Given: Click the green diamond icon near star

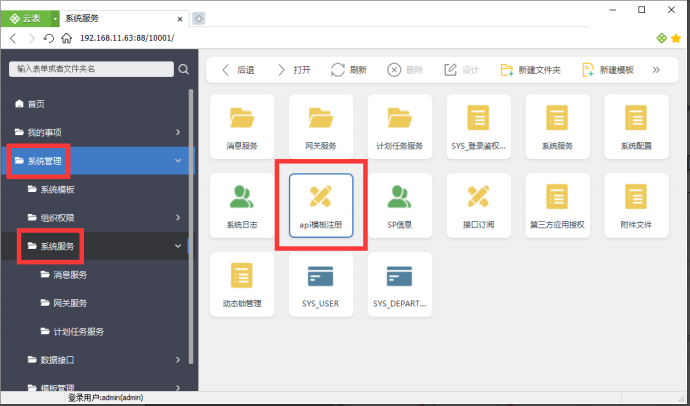Looking at the screenshot, I should click(x=661, y=38).
